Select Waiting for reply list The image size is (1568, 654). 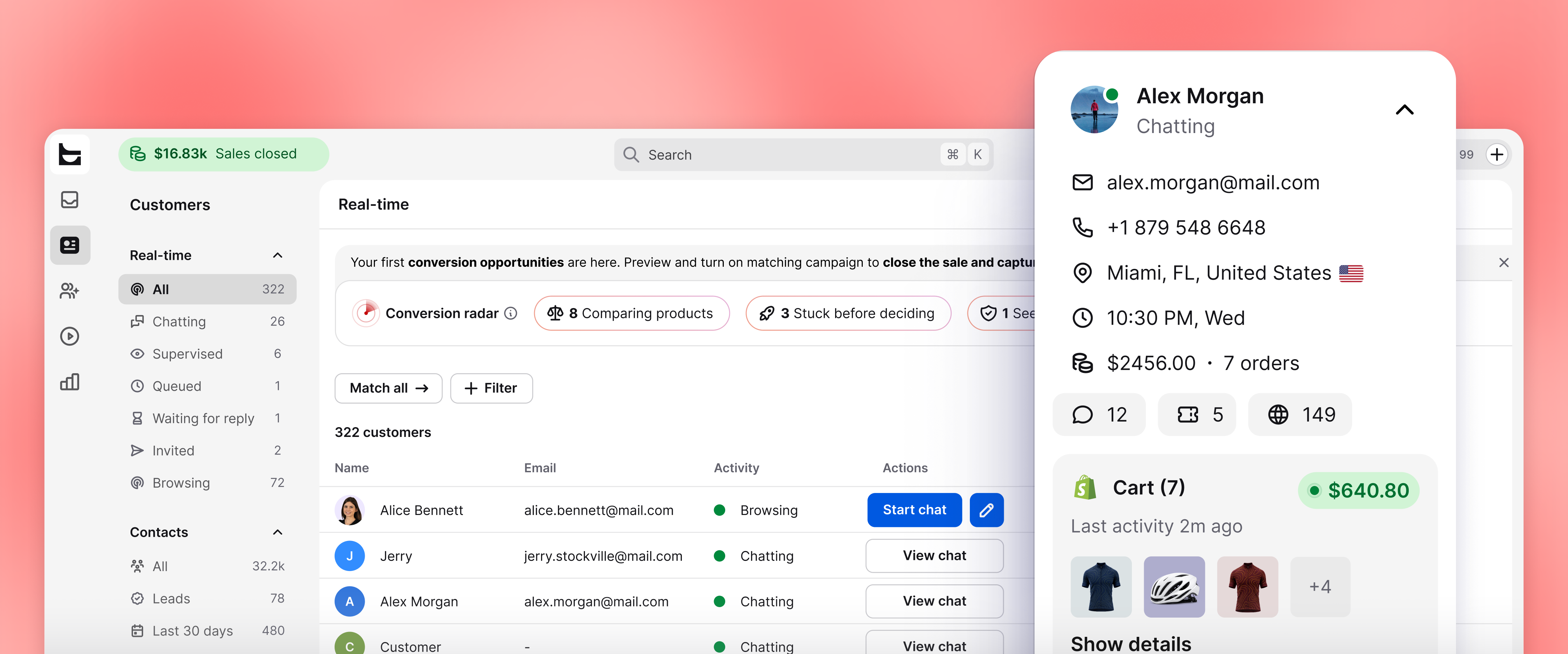(x=207, y=418)
